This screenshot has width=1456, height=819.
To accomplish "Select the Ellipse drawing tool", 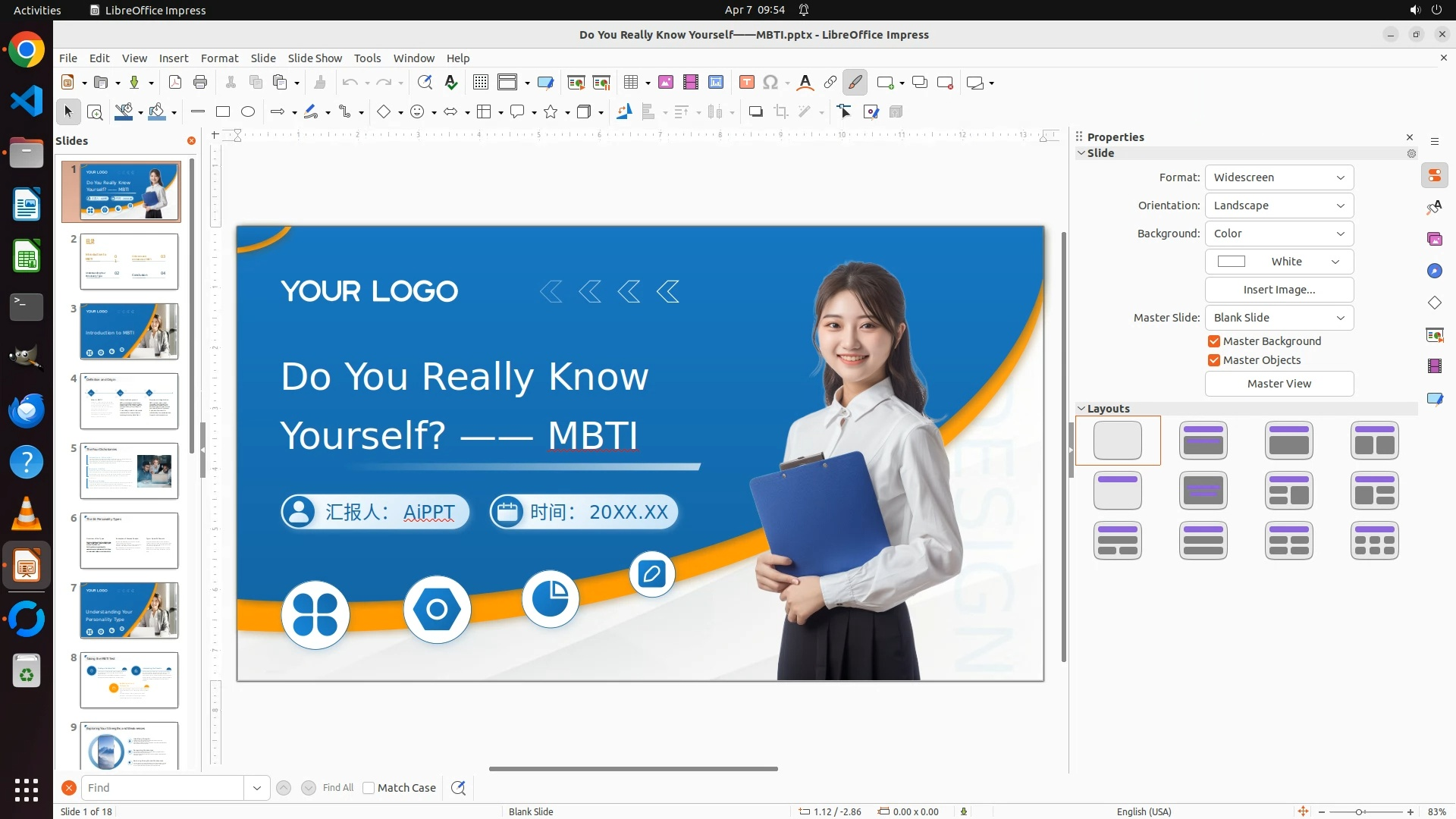I will [x=248, y=112].
